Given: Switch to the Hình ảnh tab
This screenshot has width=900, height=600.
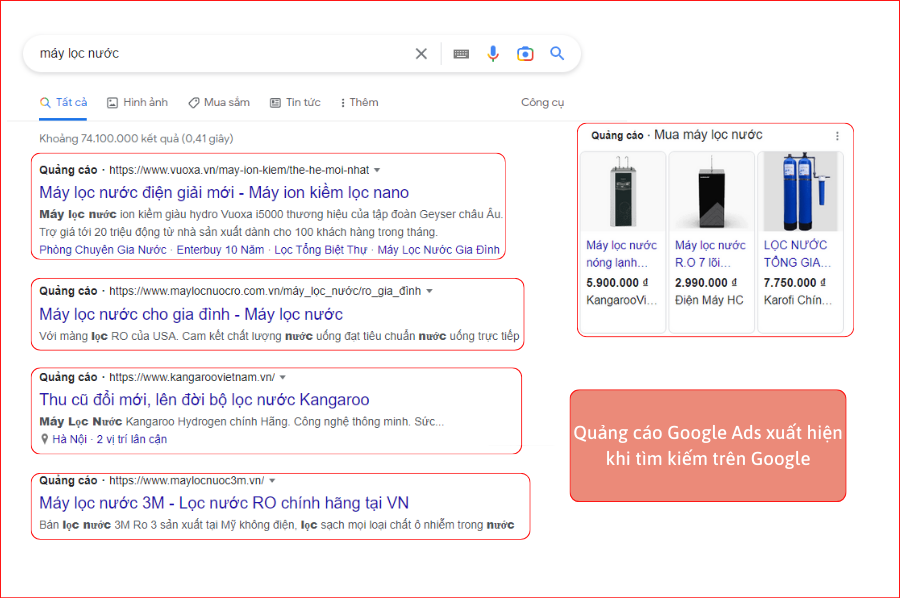Looking at the screenshot, I should coord(137,103).
